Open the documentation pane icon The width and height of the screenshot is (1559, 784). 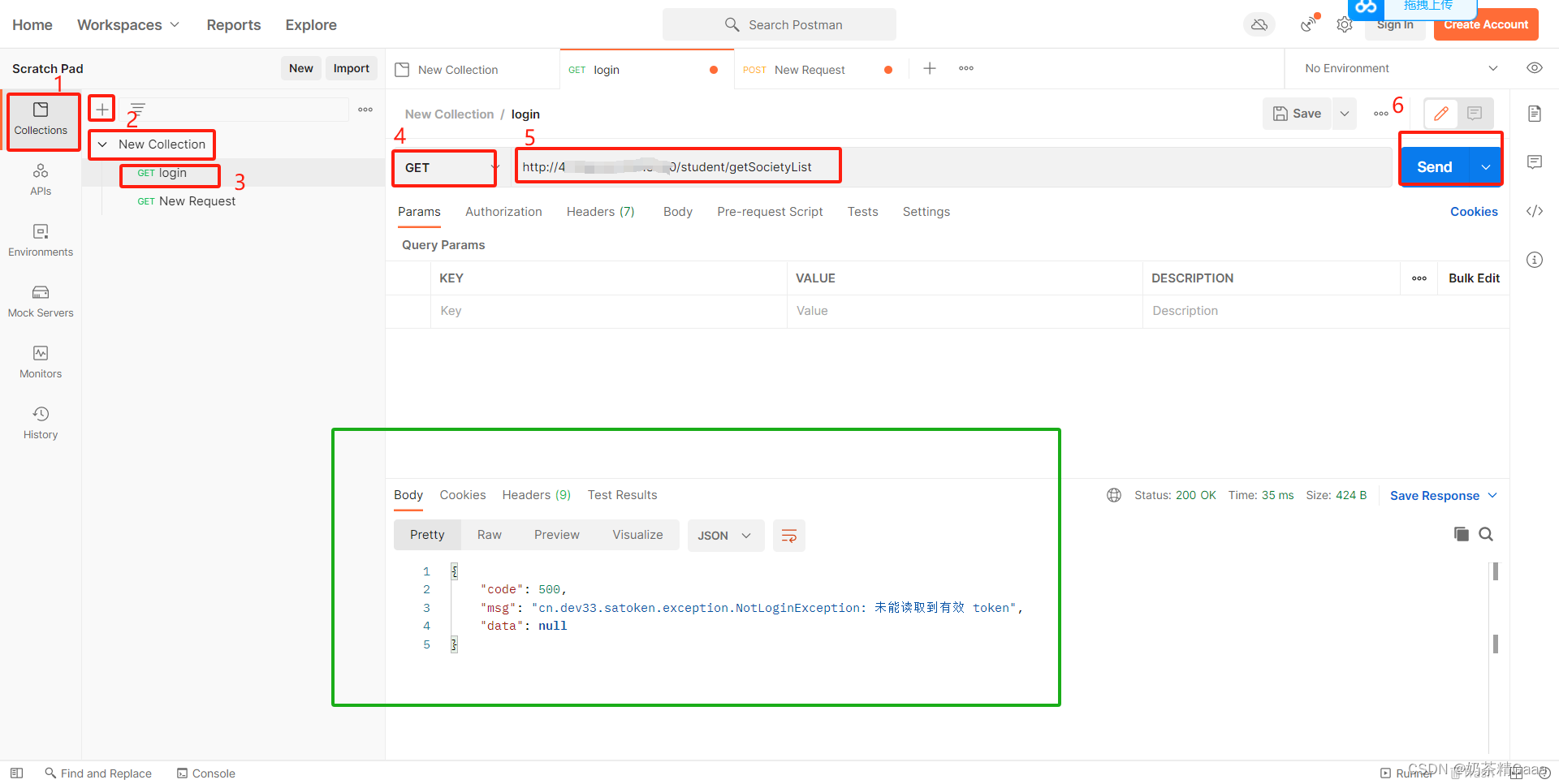pyautogui.click(x=1535, y=114)
